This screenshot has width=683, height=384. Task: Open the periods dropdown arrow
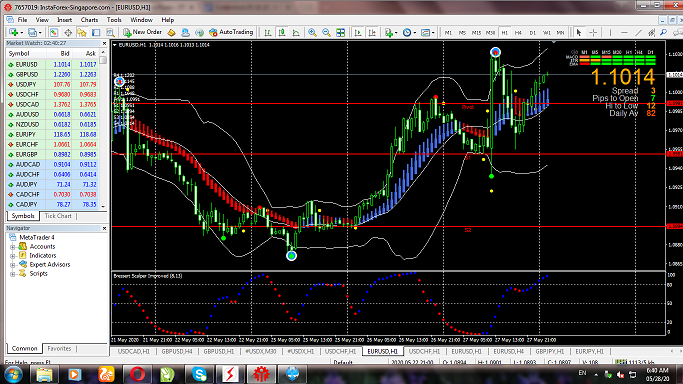pos(415,33)
